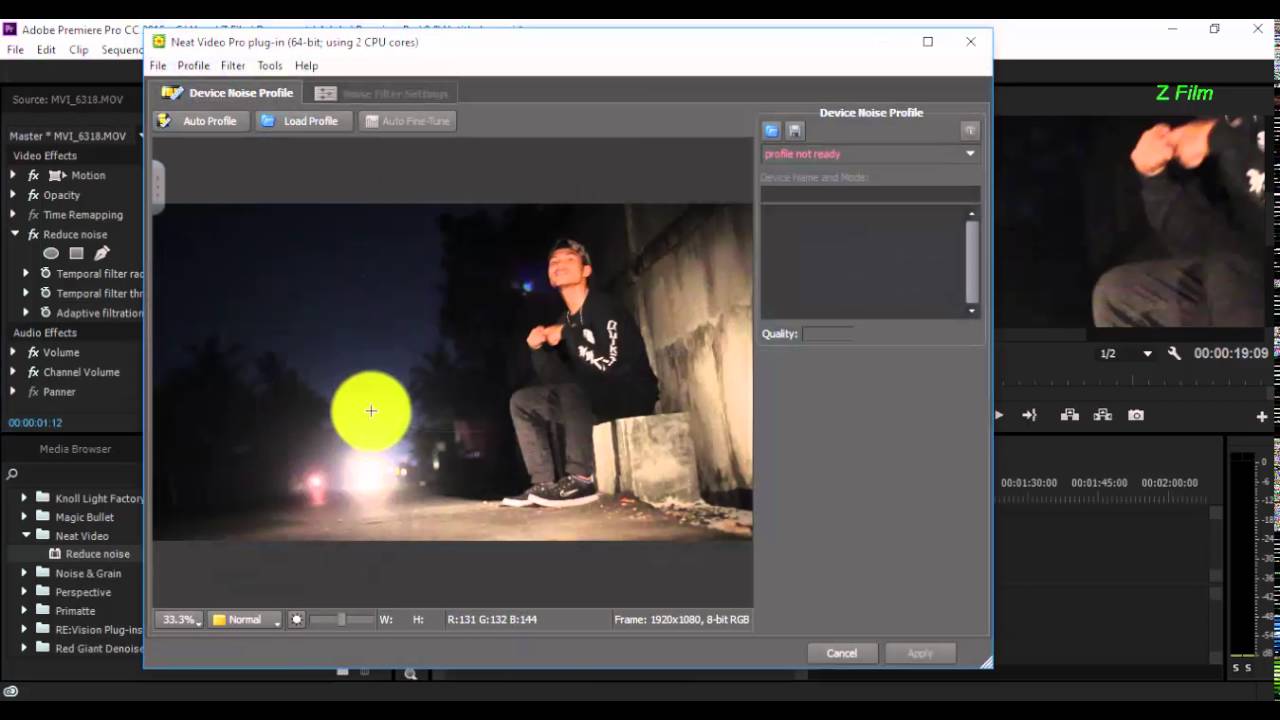
Task: Click the save profile disk icon
Action: (795, 131)
